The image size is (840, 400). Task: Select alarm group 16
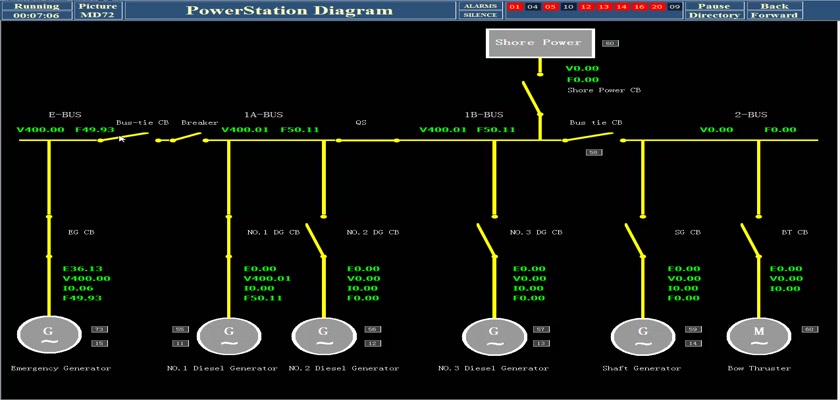click(639, 7)
